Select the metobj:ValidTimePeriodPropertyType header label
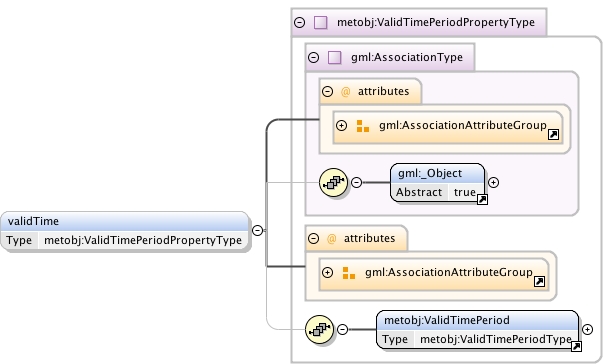603x364 pixels. 436,22
